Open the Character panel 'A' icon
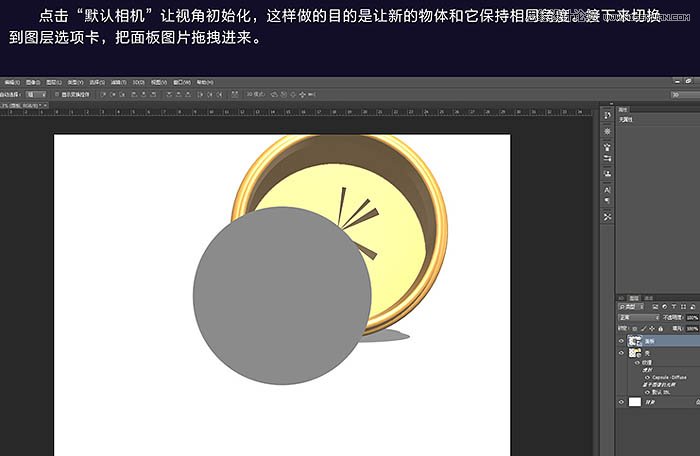 click(x=607, y=189)
